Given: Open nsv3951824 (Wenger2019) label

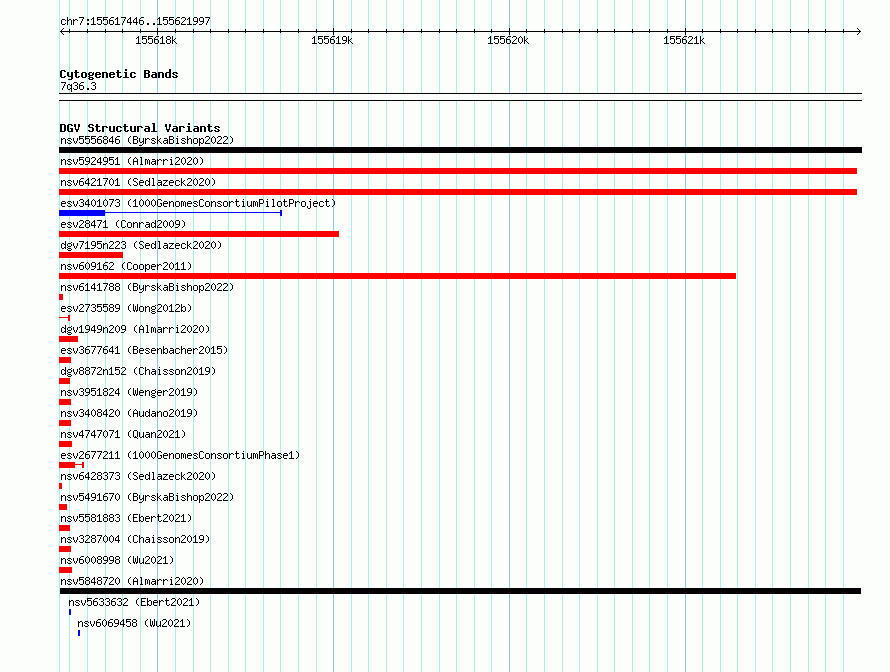Looking at the screenshot, I should [x=129, y=392].
